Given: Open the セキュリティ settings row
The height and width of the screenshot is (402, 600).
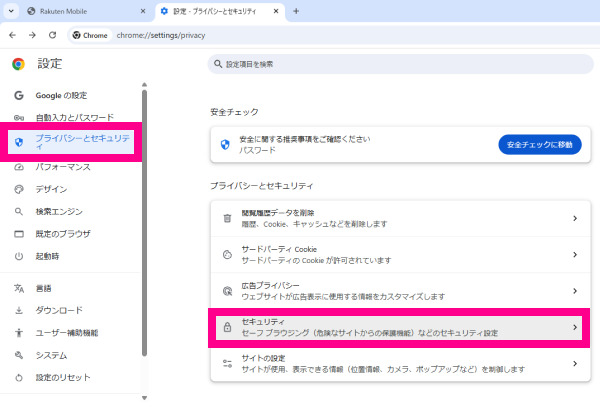Looking at the screenshot, I should click(x=396, y=327).
